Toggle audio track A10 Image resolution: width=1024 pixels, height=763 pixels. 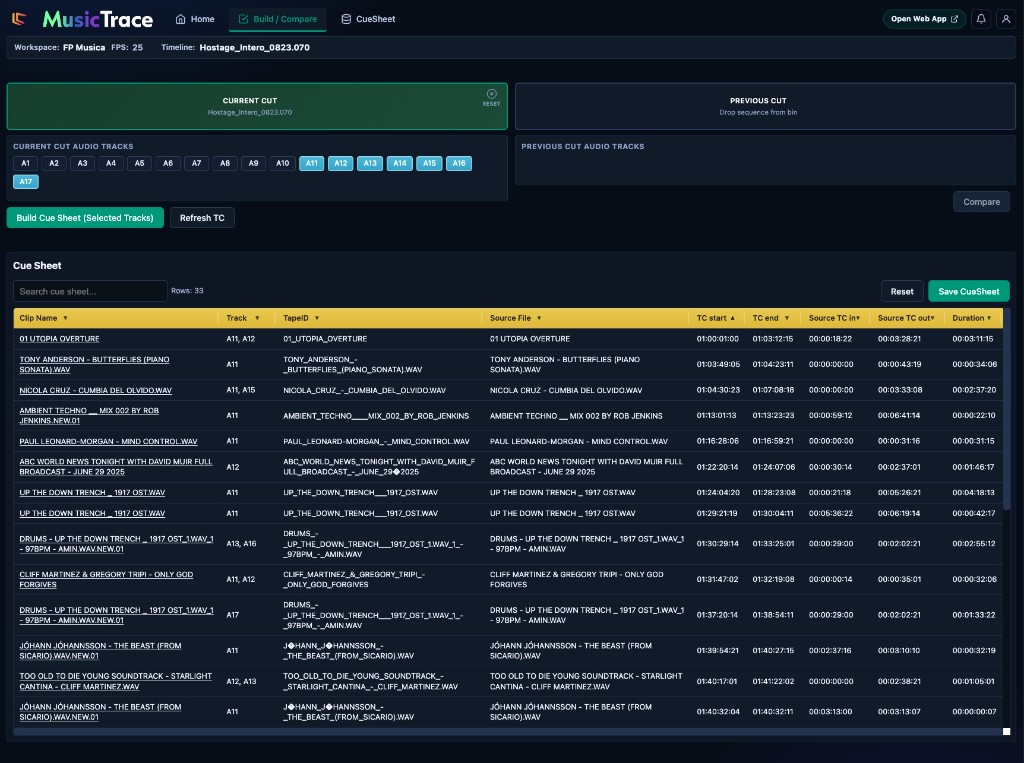pyautogui.click(x=282, y=163)
